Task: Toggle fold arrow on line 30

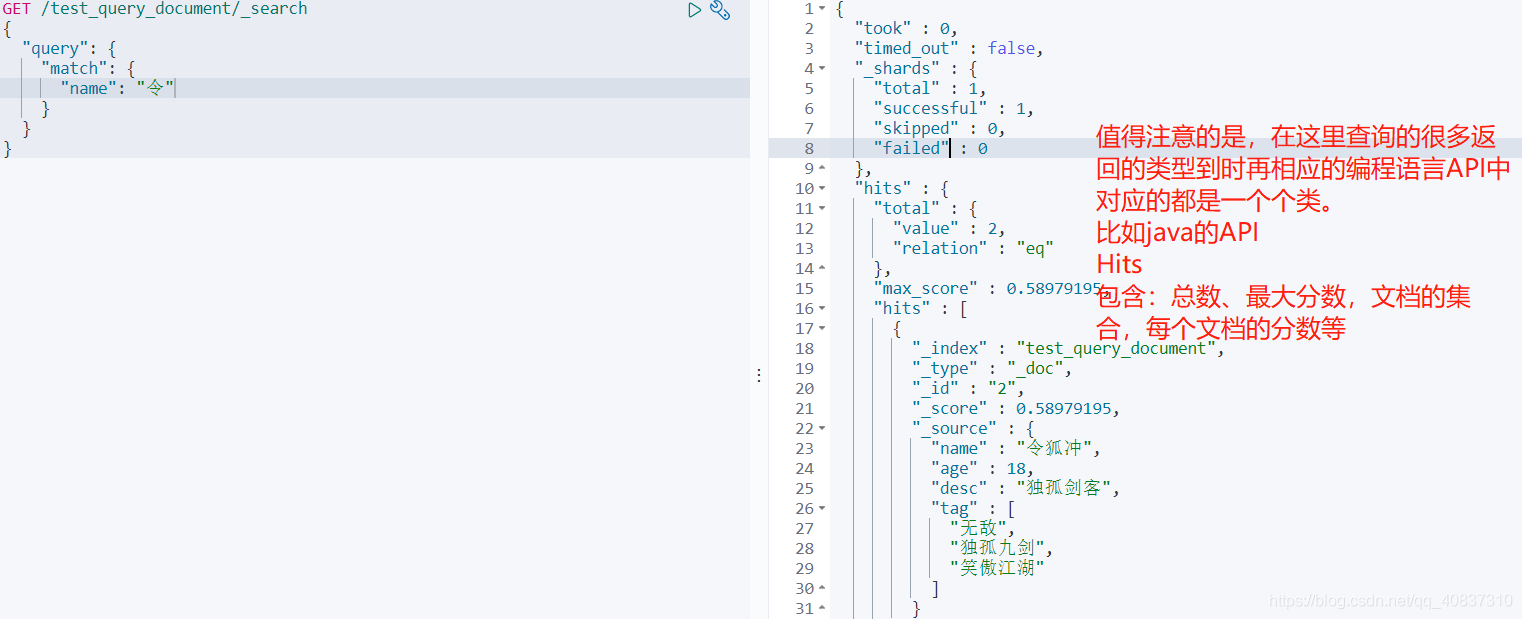Action: point(822,588)
